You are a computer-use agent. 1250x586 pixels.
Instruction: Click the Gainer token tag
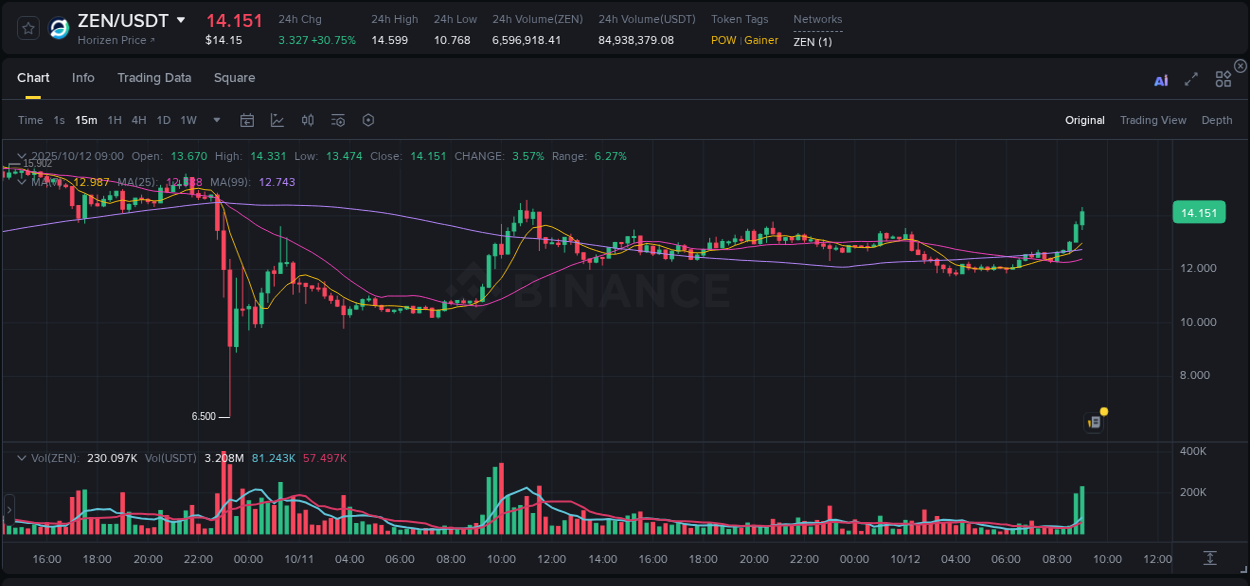pyautogui.click(x=759, y=40)
